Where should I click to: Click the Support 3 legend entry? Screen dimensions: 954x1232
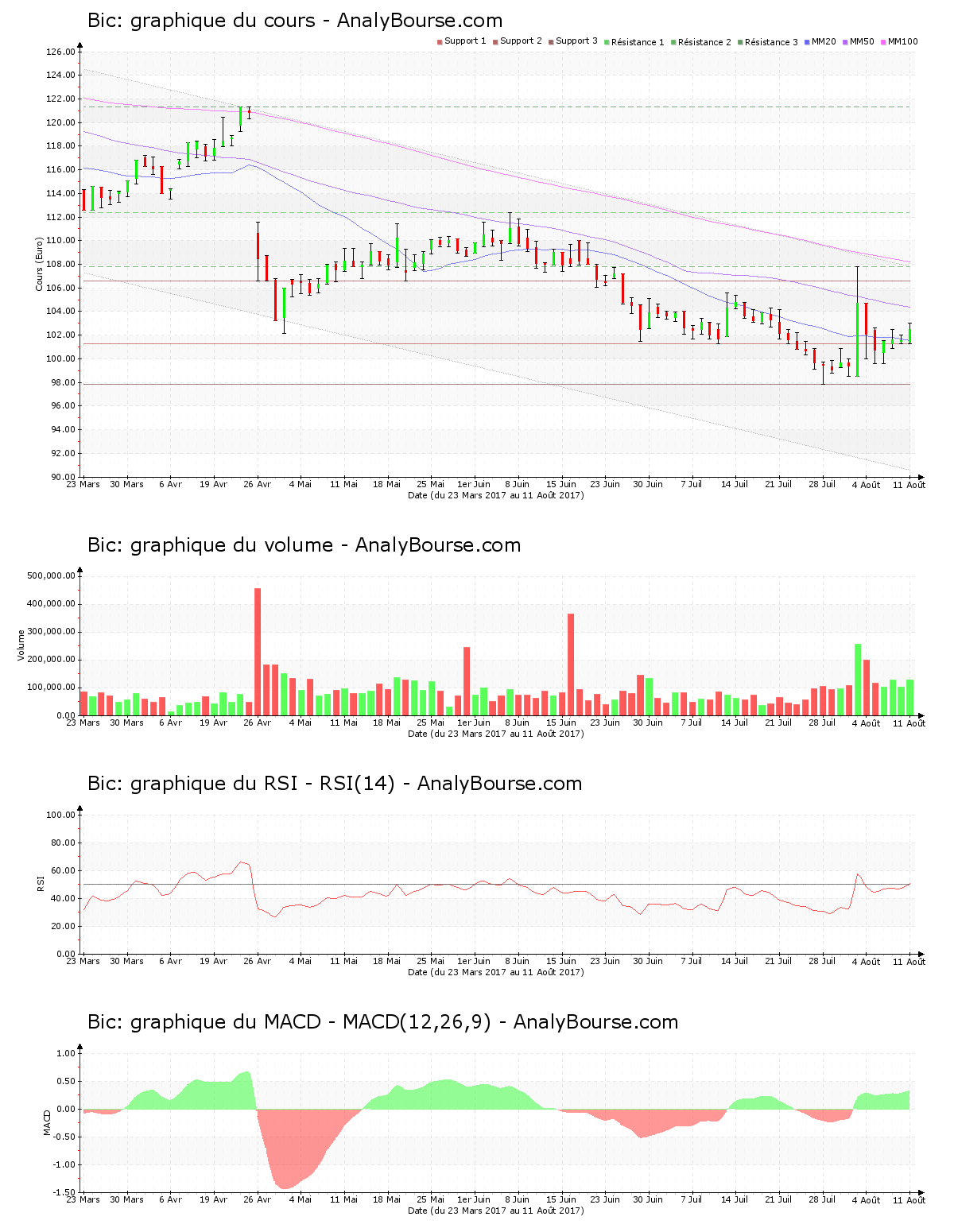click(x=573, y=41)
